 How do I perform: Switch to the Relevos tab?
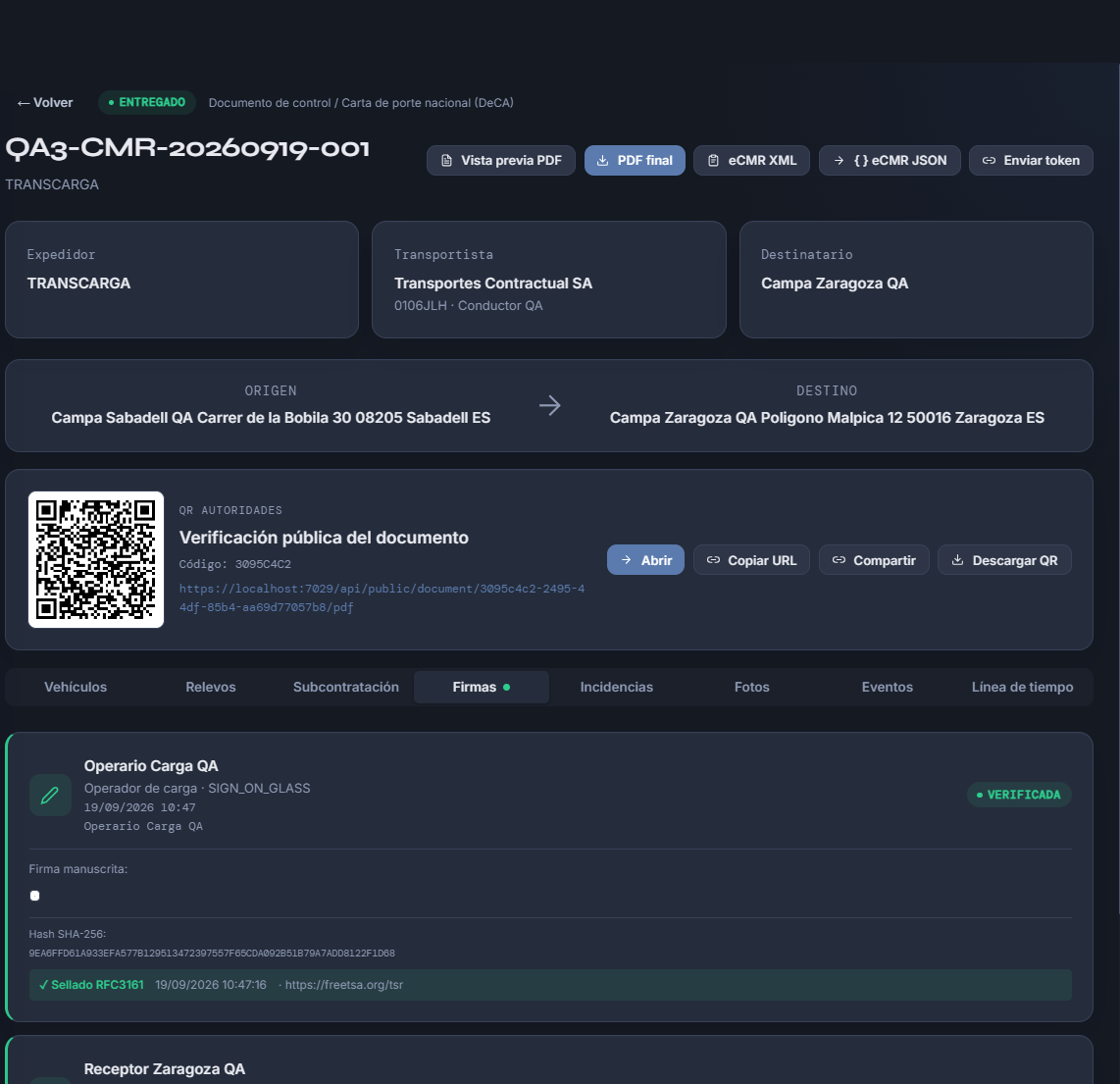(x=211, y=687)
